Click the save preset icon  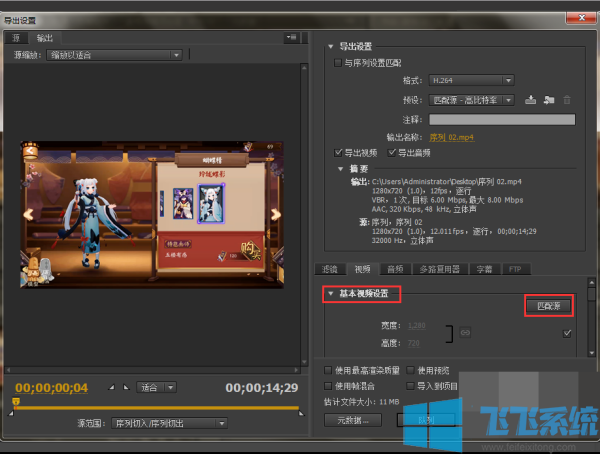[530, 99]
